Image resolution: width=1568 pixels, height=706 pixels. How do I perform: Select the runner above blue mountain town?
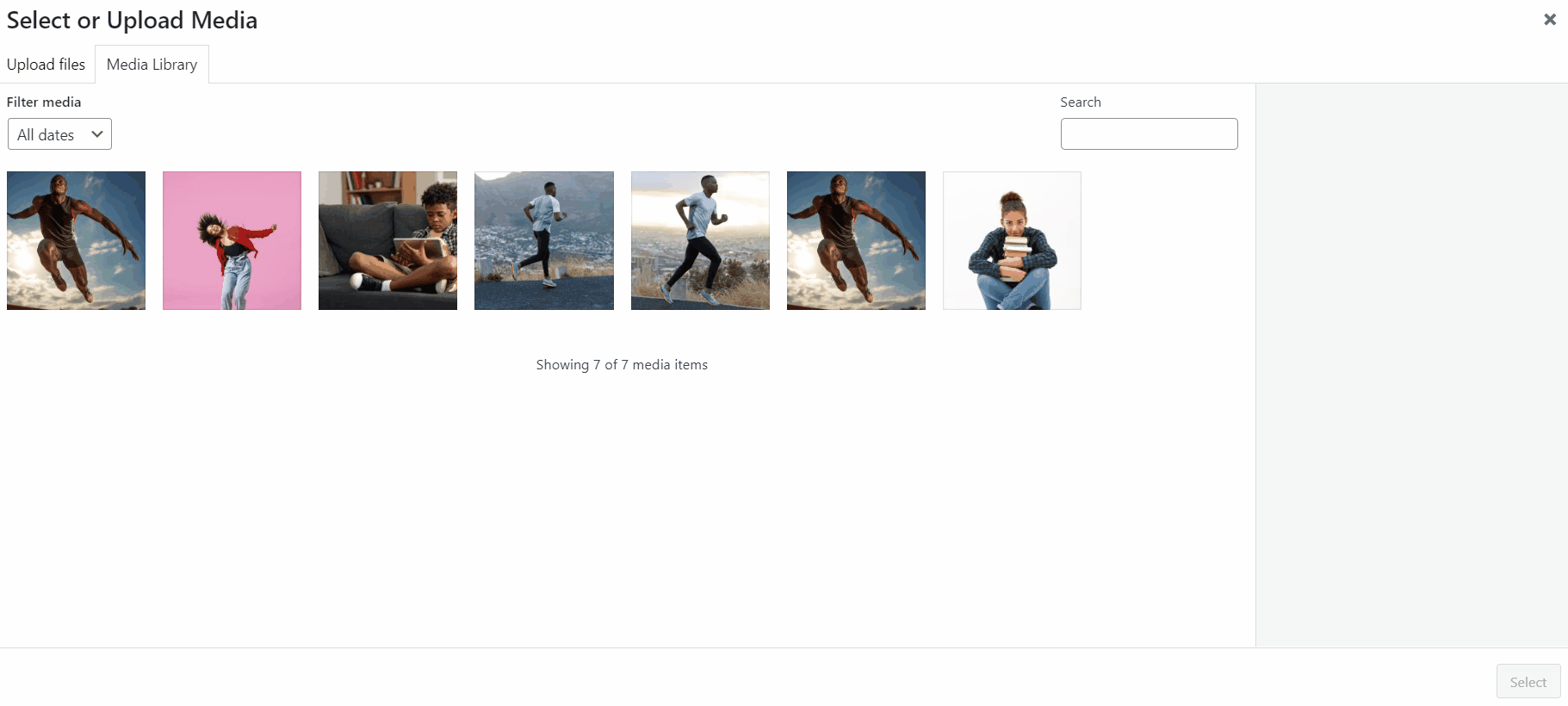coord(543,240)
